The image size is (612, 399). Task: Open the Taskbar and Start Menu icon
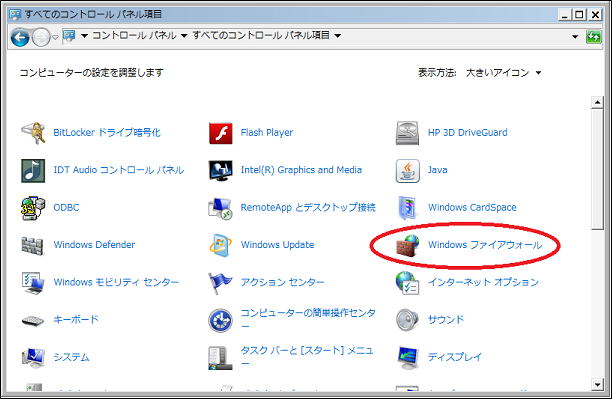tap(221, 358)
